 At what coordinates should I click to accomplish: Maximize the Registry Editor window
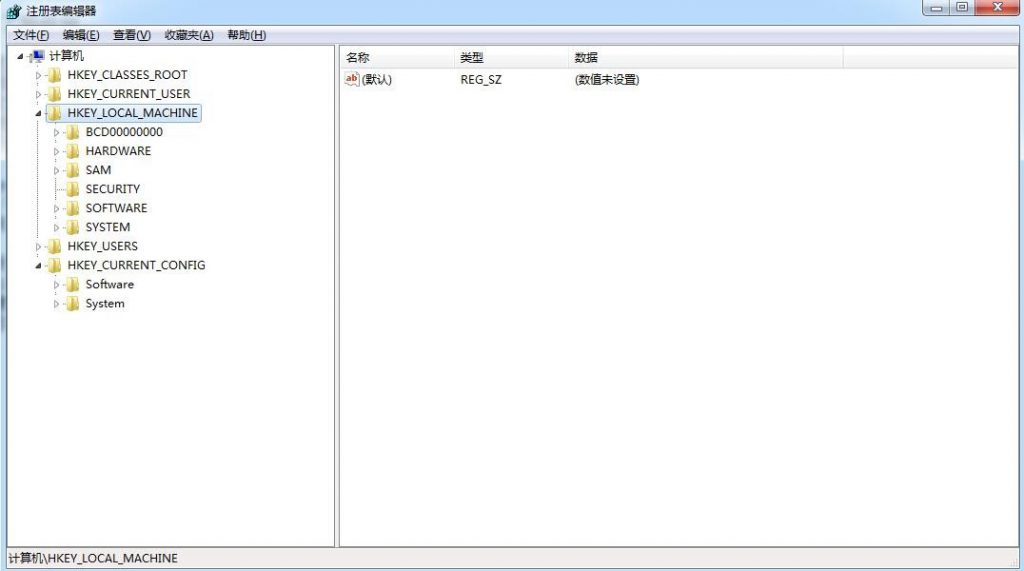pyautogui.click(x=961, y=8)
